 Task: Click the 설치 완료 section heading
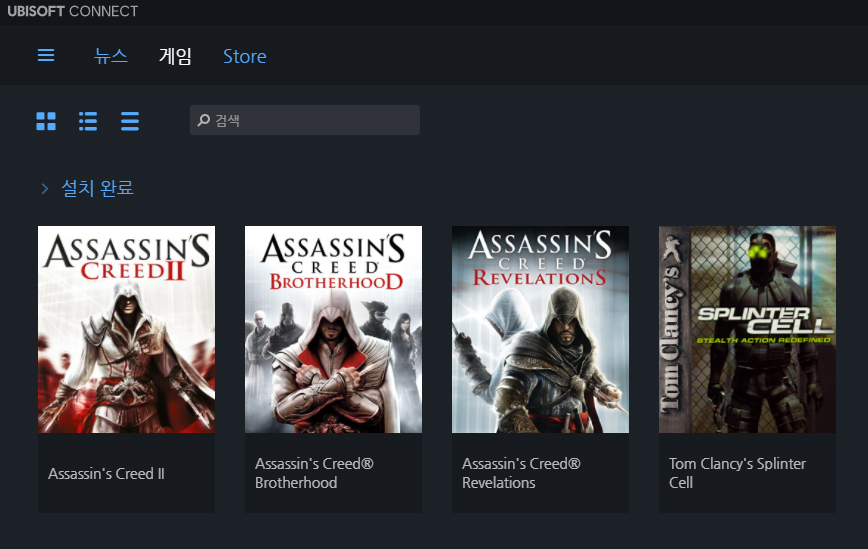97,188
